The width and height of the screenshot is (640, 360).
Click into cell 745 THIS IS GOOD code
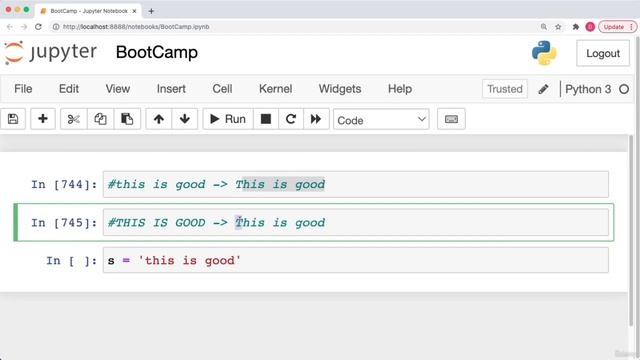356,222
